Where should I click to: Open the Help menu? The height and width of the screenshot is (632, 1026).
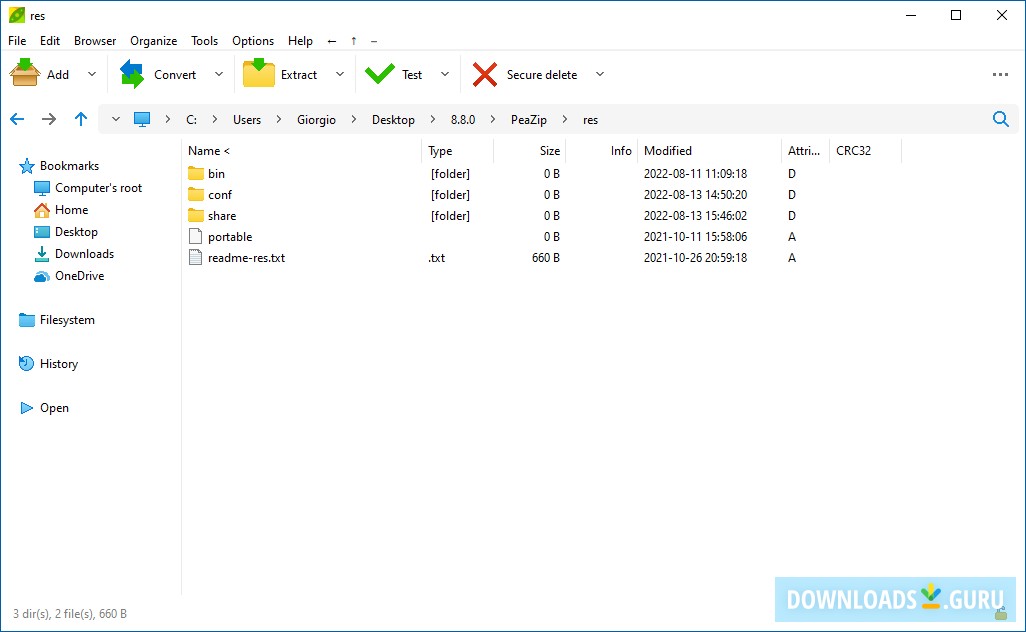tap(300, 41)
